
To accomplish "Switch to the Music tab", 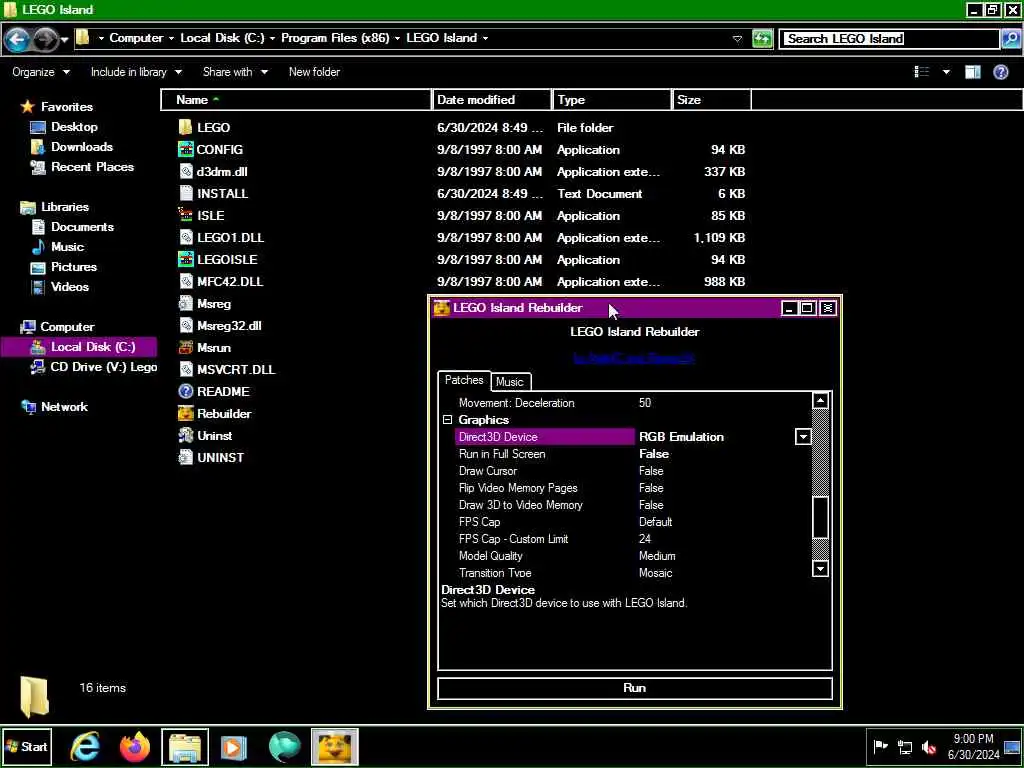I will pos(509,382).
